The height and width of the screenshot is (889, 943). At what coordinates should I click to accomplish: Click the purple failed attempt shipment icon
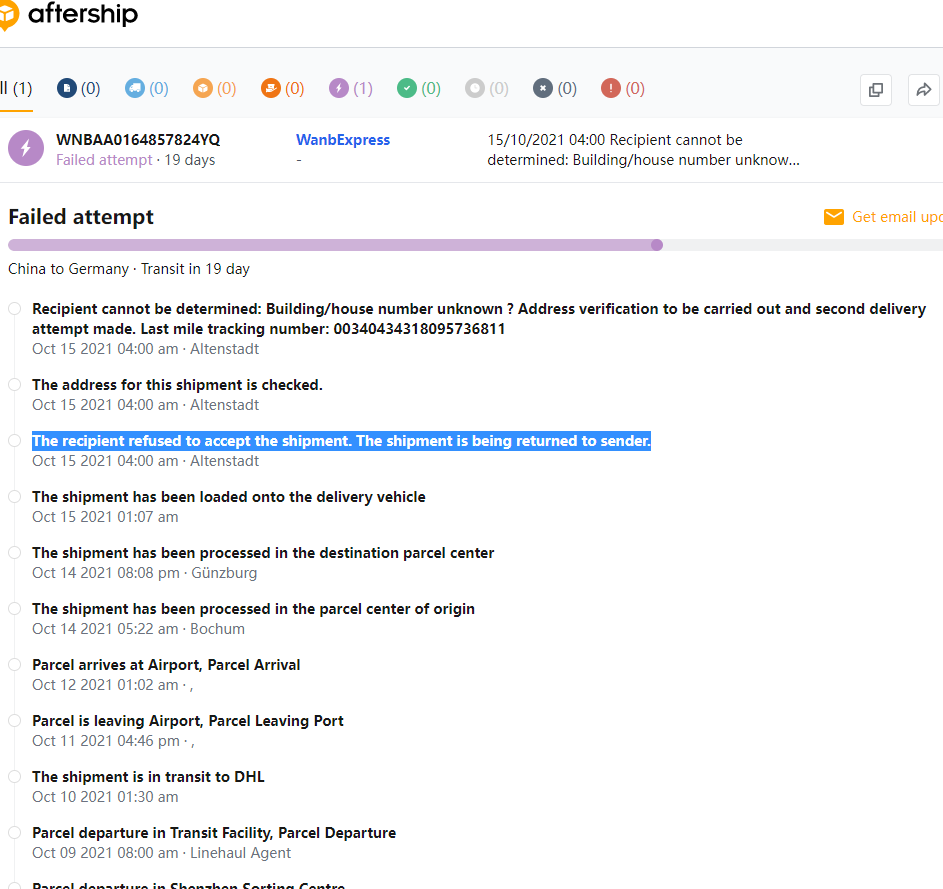click(x=26, y=148)
